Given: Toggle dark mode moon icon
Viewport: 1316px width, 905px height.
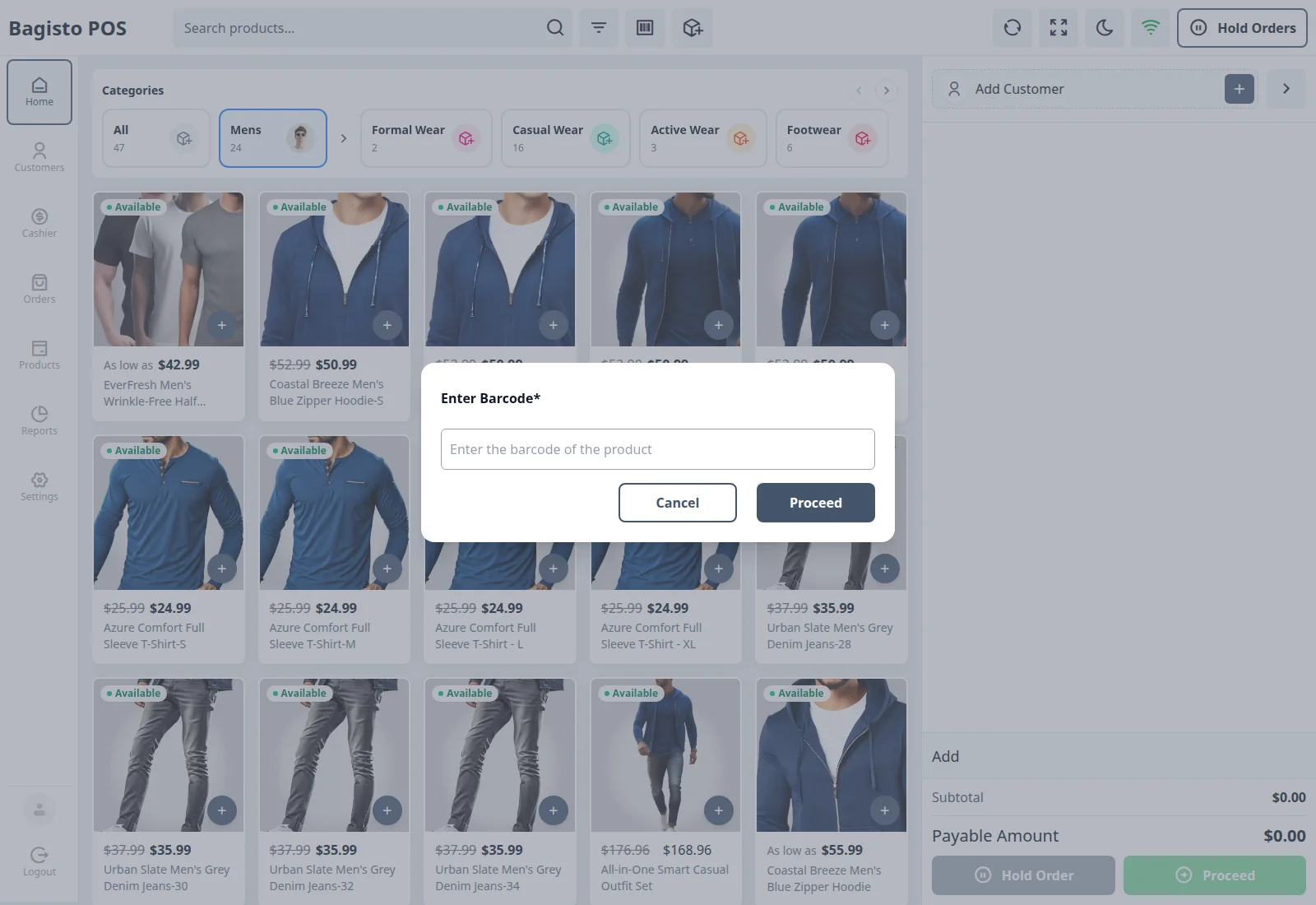Looking at the screenshot, I should pos(1105,28).
